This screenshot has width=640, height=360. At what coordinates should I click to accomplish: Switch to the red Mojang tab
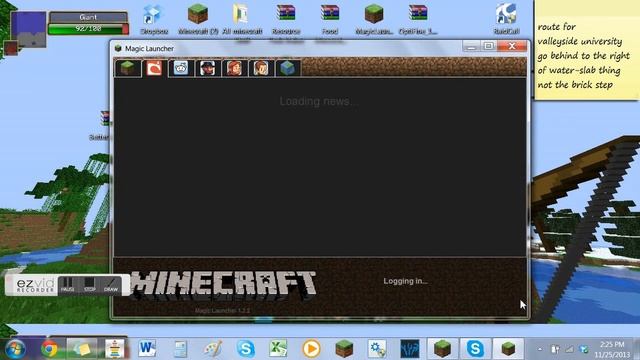point(154,68)
